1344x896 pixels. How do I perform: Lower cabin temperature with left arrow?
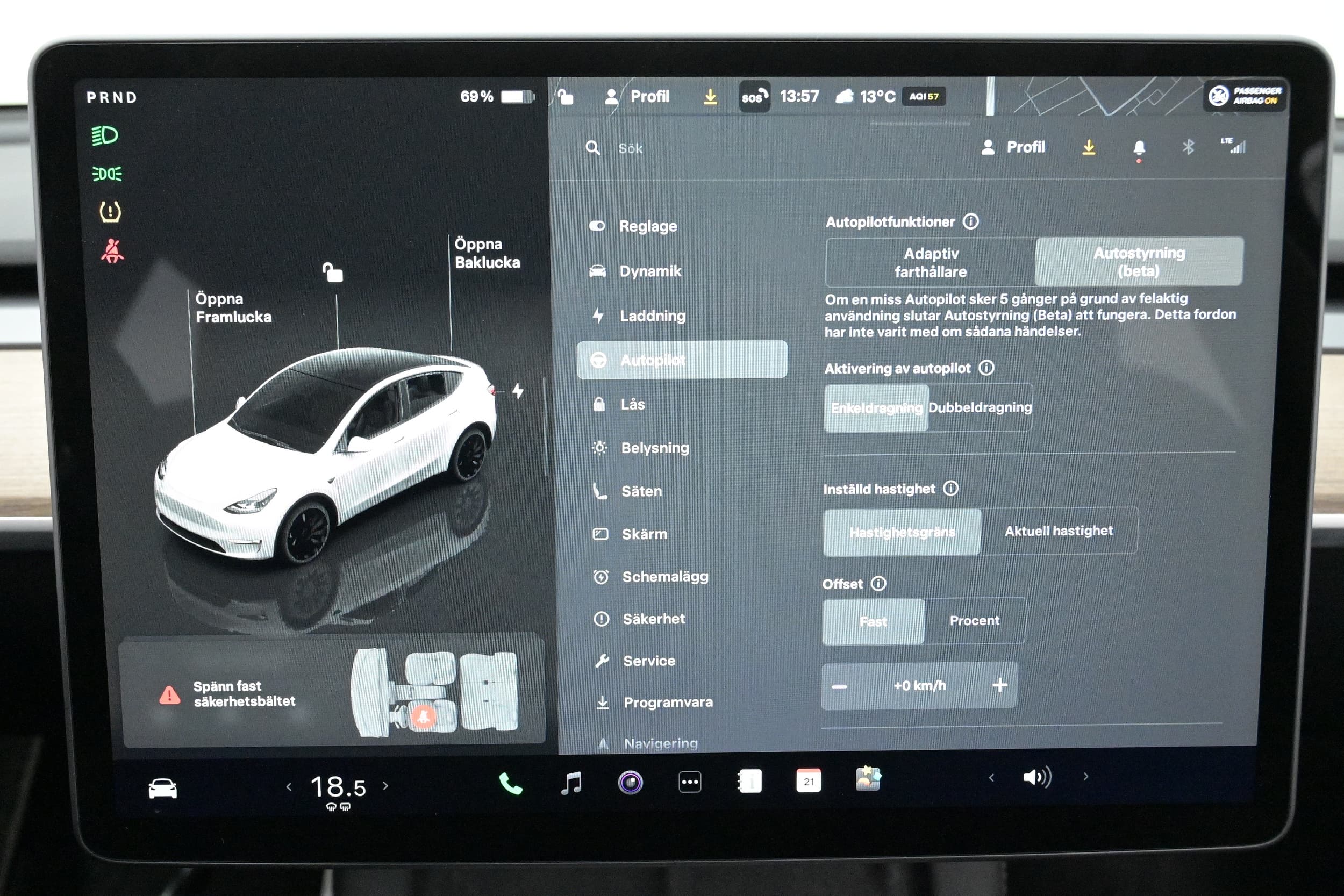[x=289, y=787]
